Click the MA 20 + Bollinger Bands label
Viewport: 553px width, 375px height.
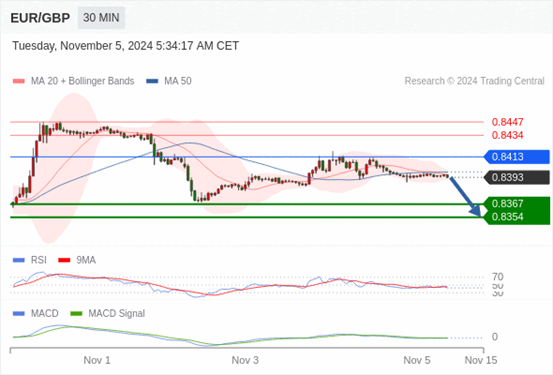tap(83, 81)
